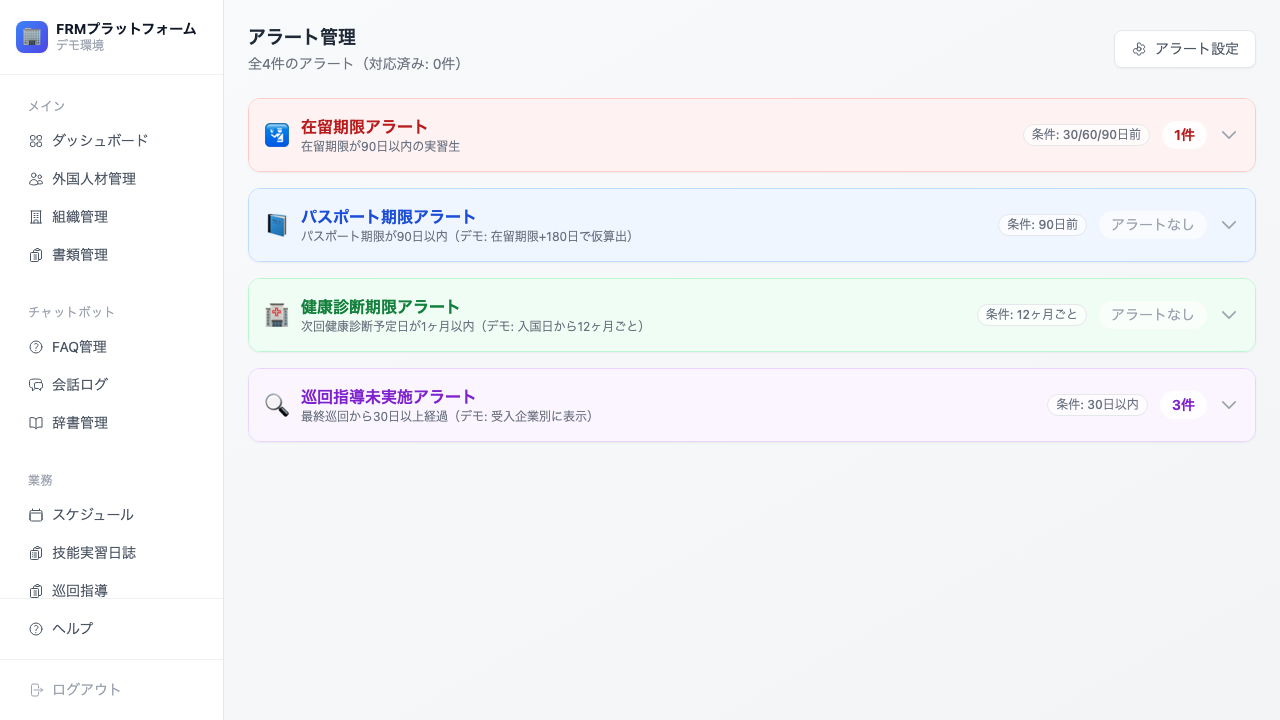Click アラートなし on 健康診断期限アラート
Image resolution: width=1280 pixels, height=720 pixels.
[1153, 315]
